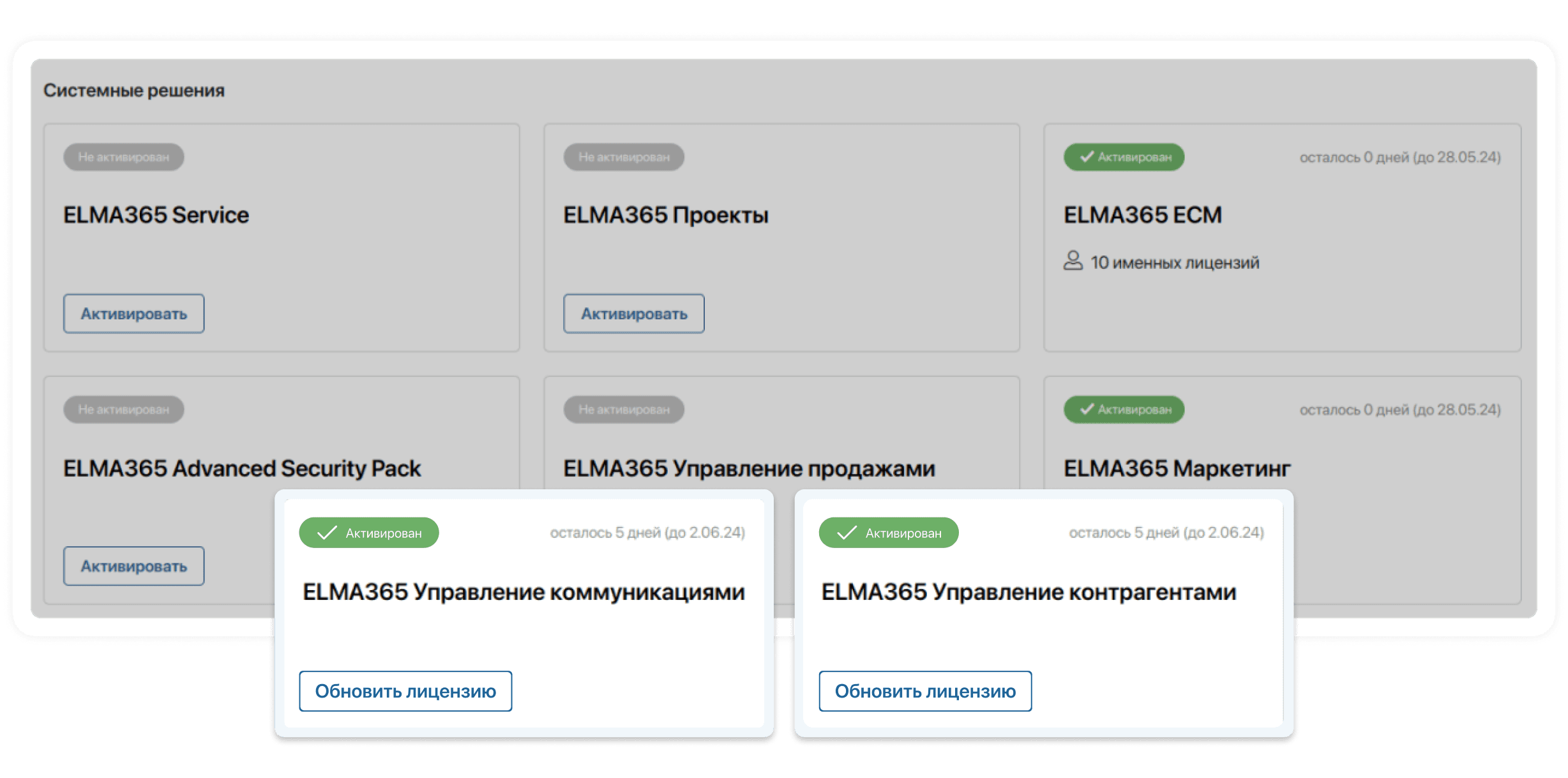Click Активирован checkmark badge on ELMA365 Маркетинг
The image size is (1568, 778).
(1124, 409)
